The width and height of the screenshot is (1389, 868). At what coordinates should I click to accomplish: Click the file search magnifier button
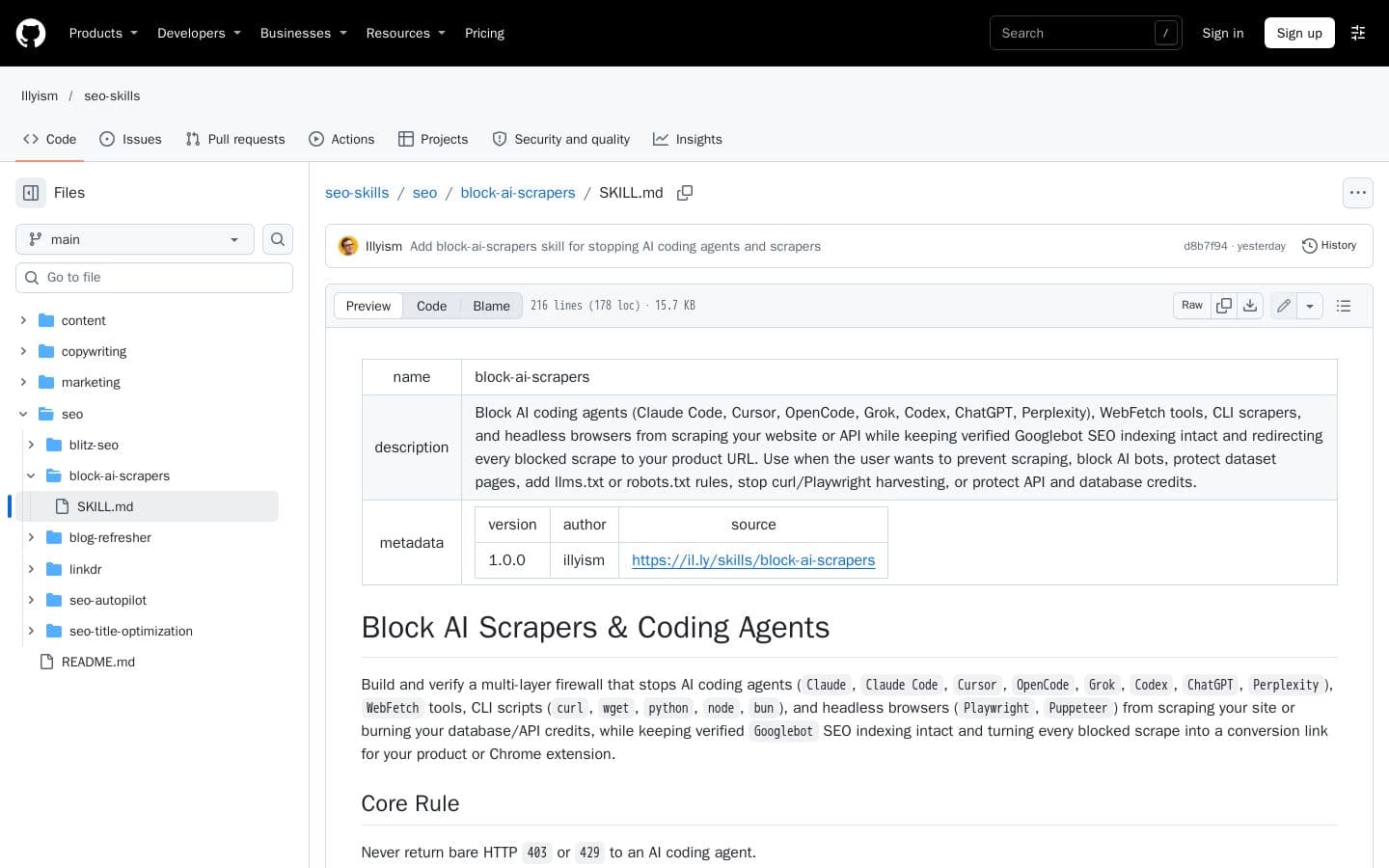click(278, 239)
